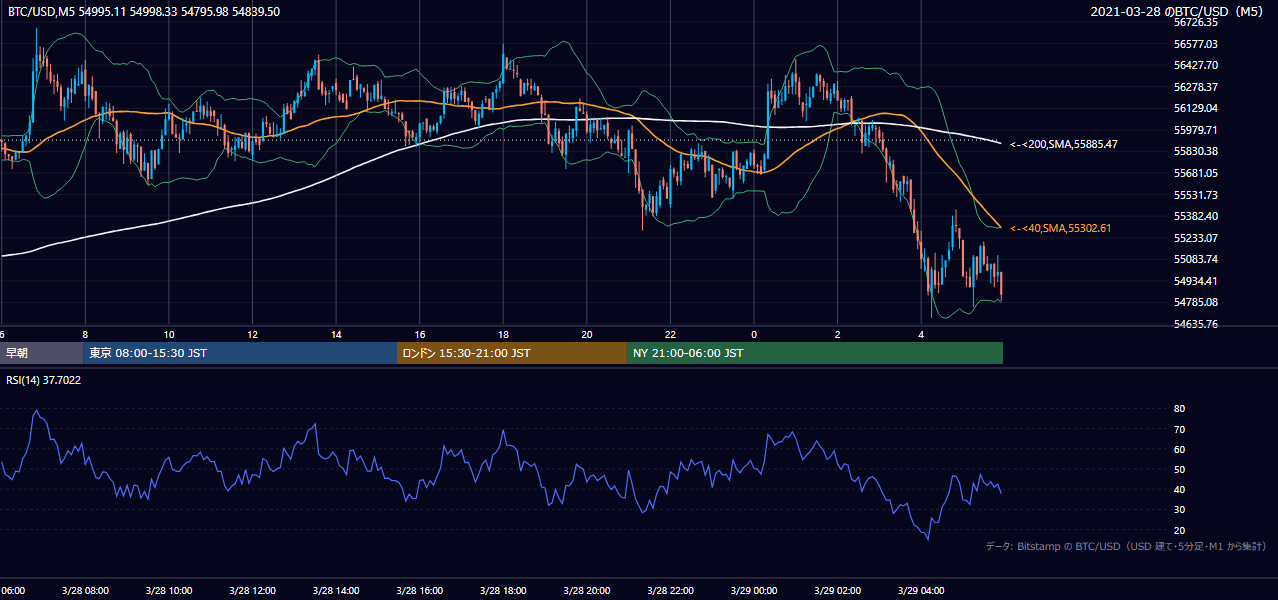The width and height of the screenshot is (1278, 600).
Task: Click price axis value 55083.74
Action: [1195, 259]
